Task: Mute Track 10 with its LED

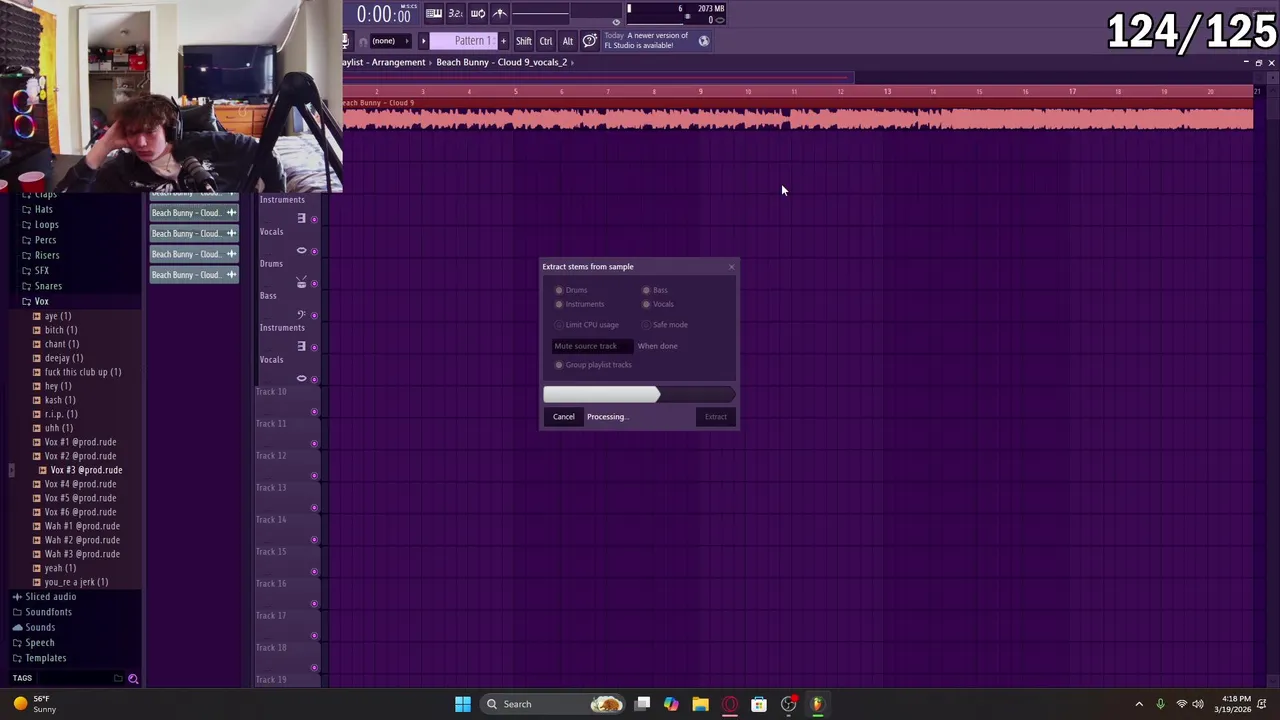Action: tap(314, 411)
